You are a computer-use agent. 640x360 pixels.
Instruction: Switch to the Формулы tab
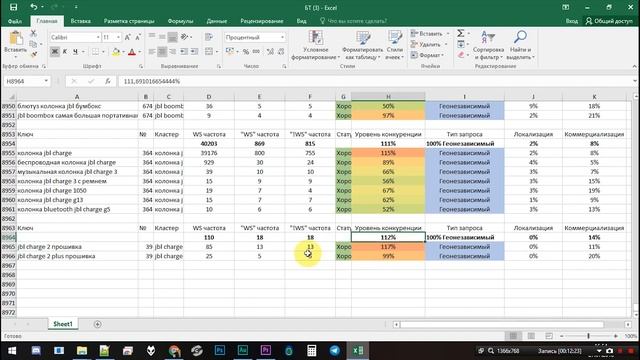pos(180,21)
